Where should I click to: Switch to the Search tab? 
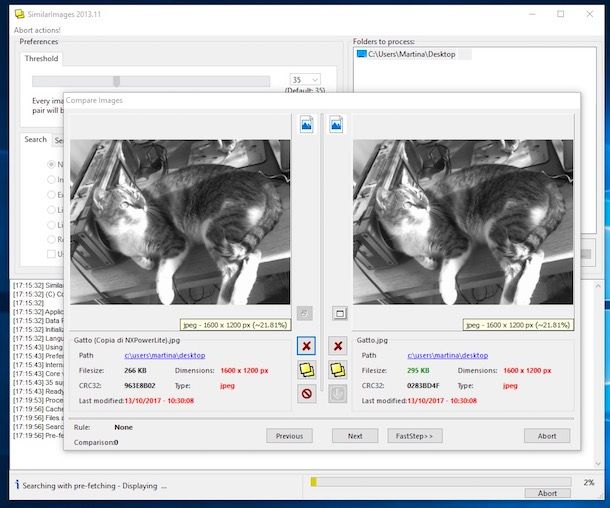pyautogui.click(x=35, y=140)
